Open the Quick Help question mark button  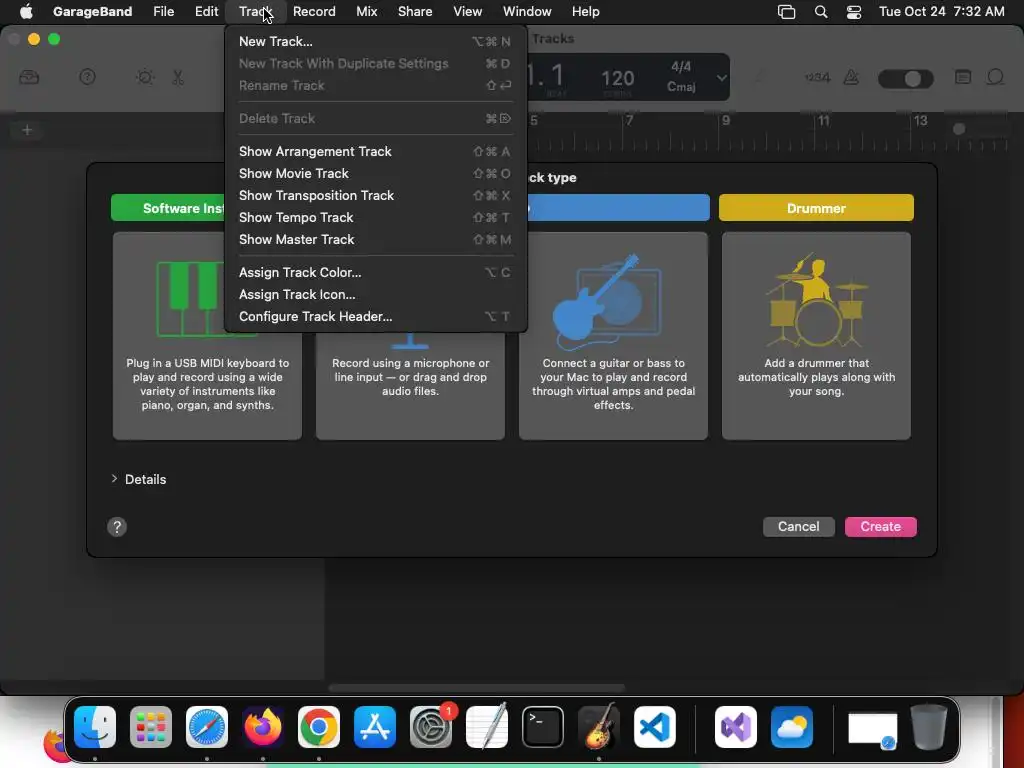pyautogui.click(x=88, y=78)
